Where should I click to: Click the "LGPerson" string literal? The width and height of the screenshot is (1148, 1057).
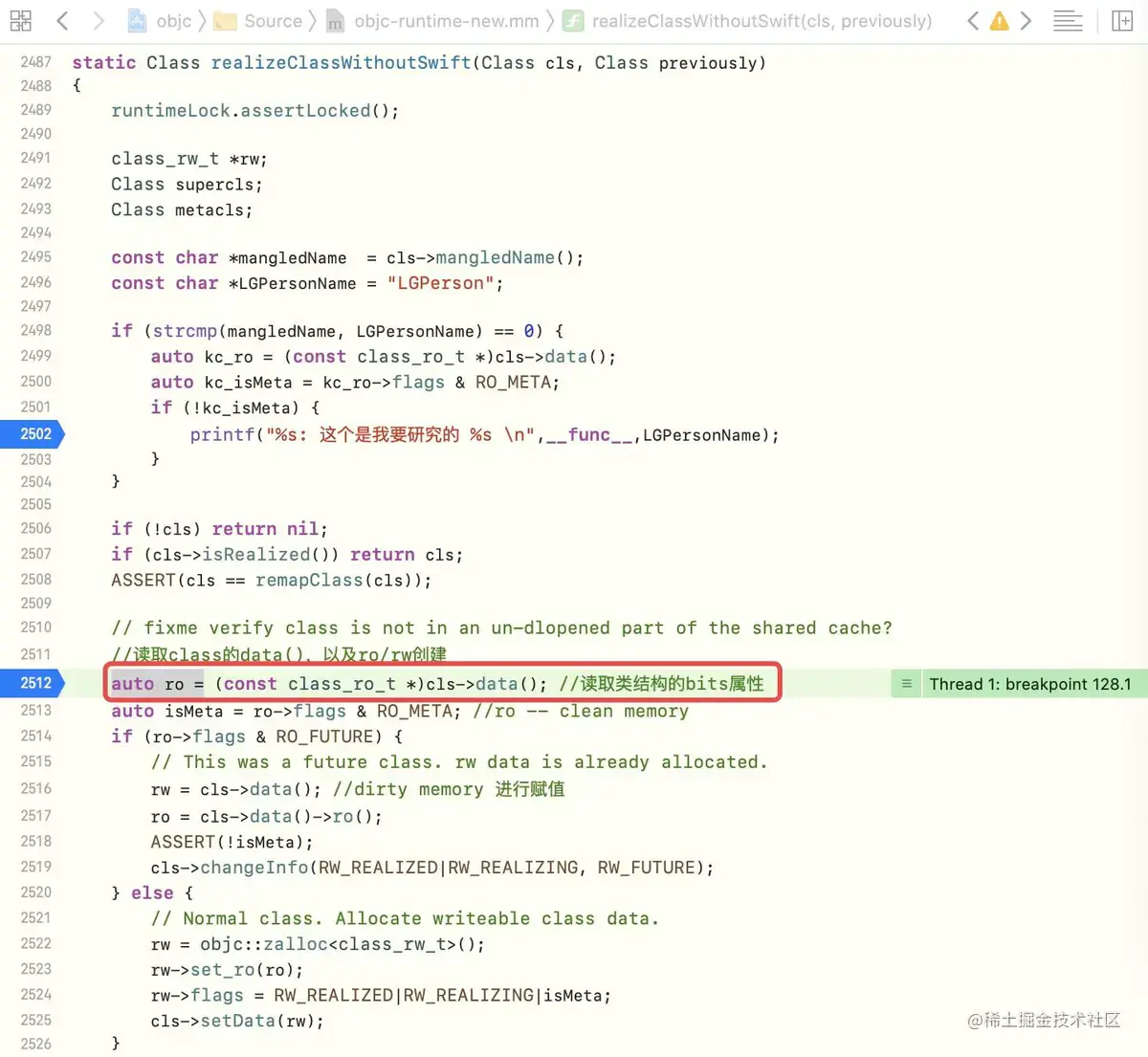pyautogui.click(x=440, y=283)
